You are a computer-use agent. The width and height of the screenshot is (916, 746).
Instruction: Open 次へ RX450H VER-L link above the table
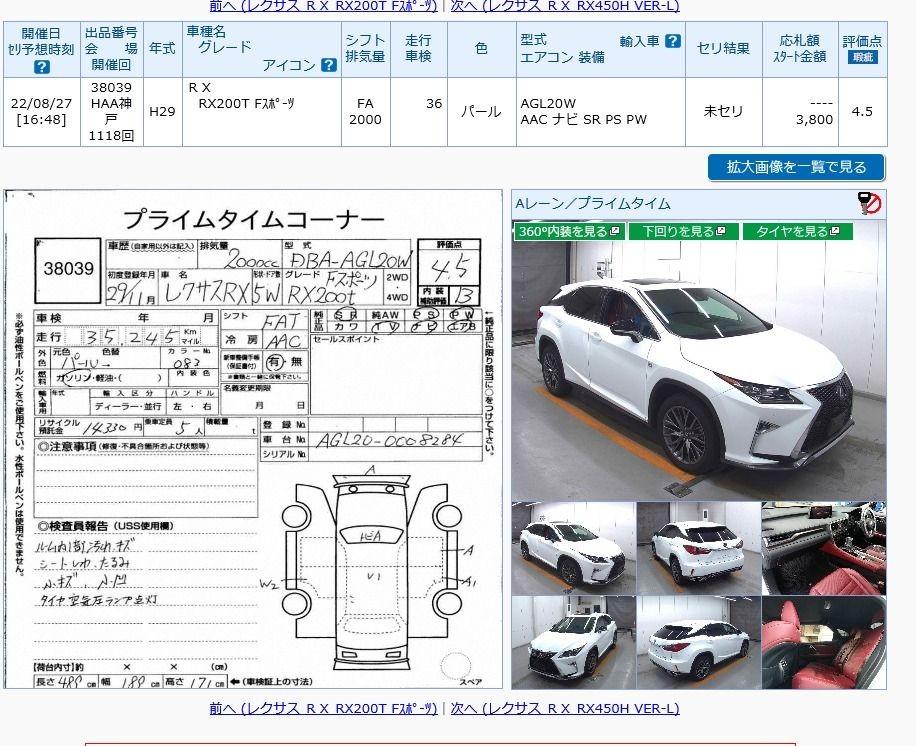[565, 6]
